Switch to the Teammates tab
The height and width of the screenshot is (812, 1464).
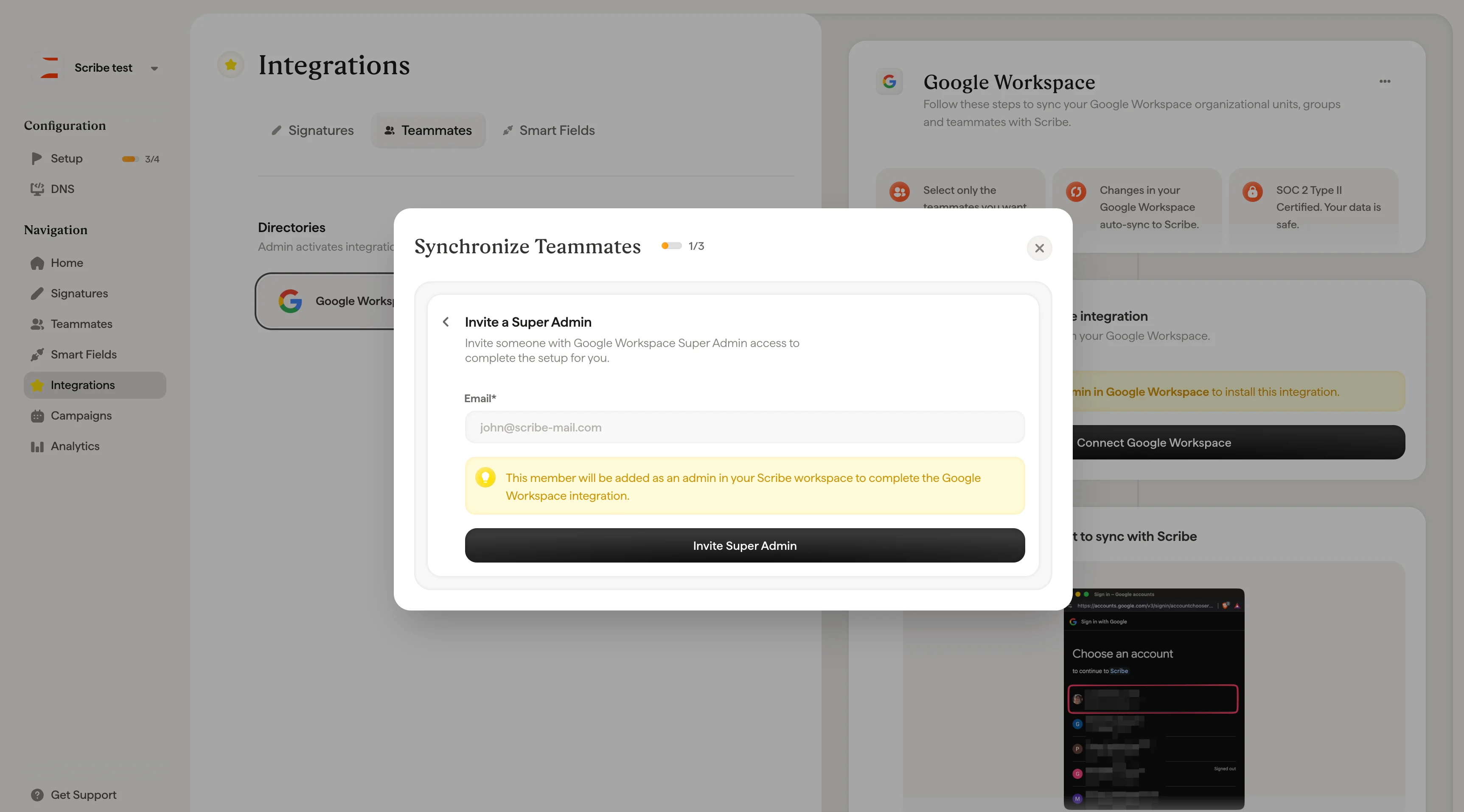point(428,131)
